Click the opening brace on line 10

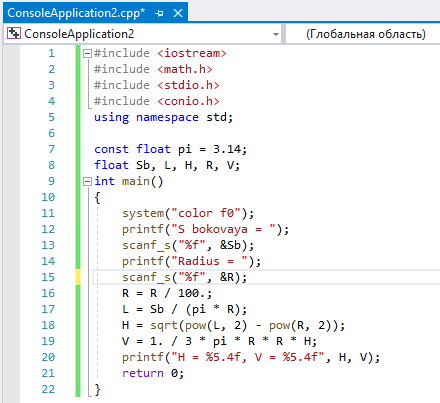(x=97, y=197)
